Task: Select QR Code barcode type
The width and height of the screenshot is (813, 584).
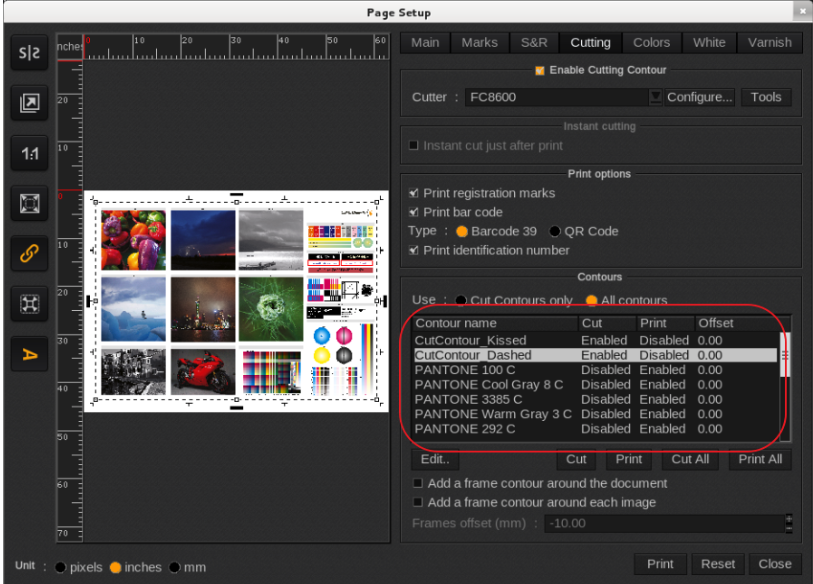Action: [555, 231]
